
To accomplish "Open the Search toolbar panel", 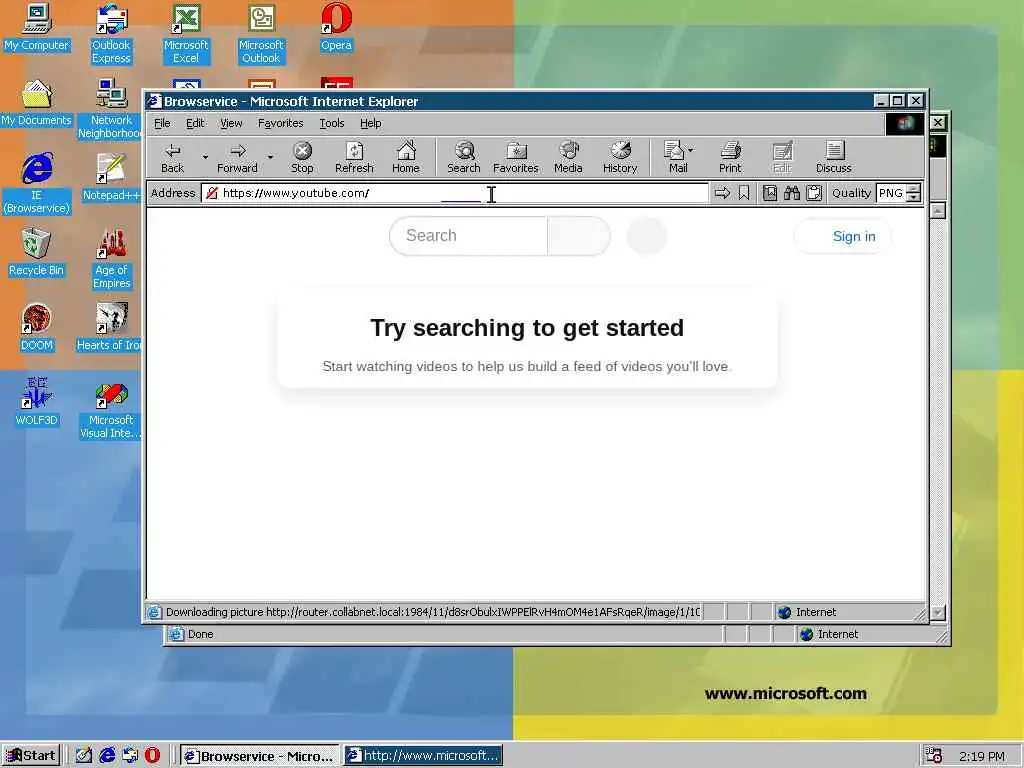I will click(x=464, y=158).
